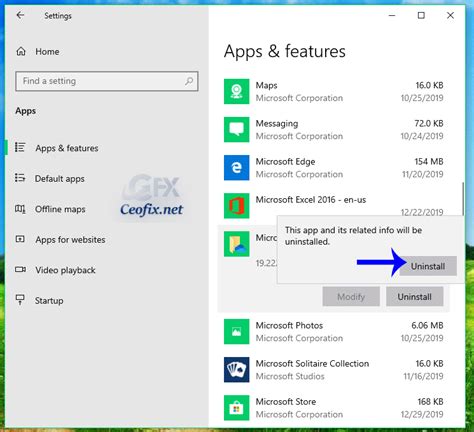Viewport: 474px width, 432px height.
Task: Select the Video playback camera icon
Action: tap(20, 269)
